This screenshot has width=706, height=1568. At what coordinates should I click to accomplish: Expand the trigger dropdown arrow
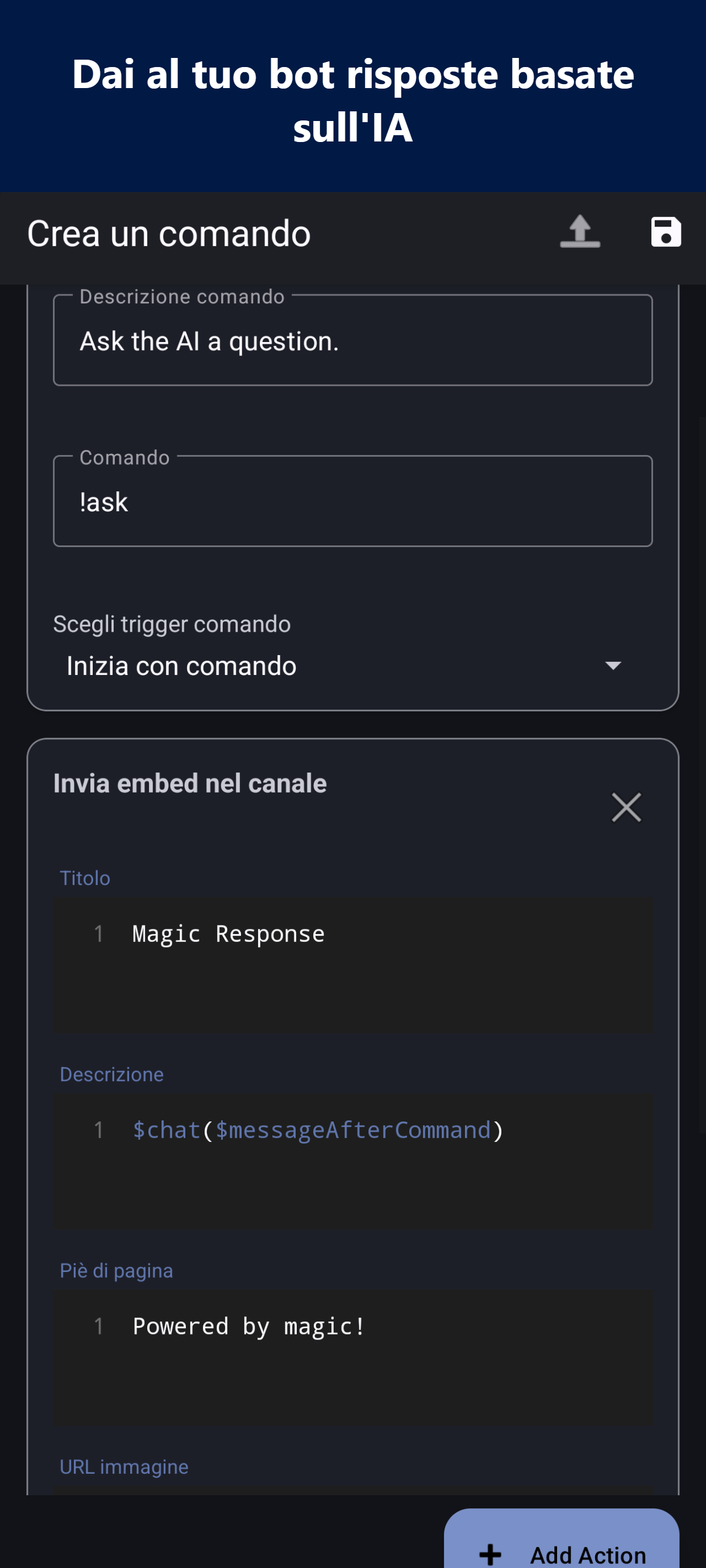613,665
